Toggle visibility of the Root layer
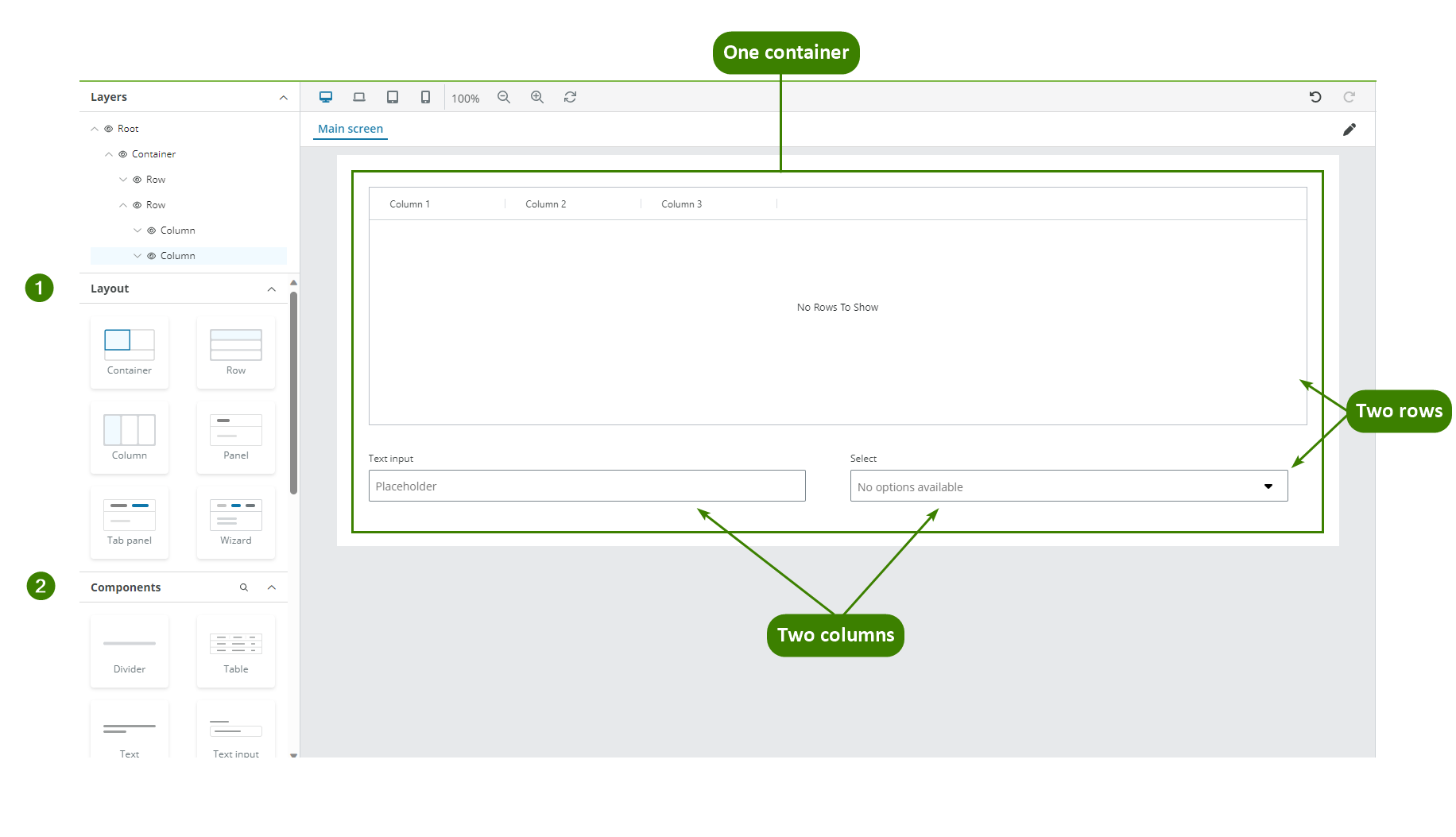 point(107,128)
